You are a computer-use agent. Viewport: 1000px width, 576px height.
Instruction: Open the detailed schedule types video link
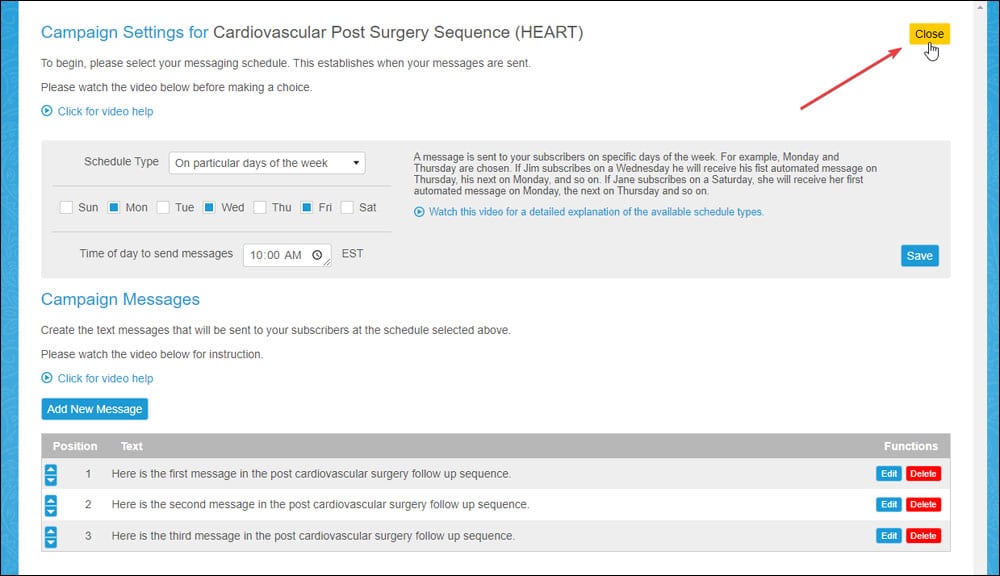point(596,212)
